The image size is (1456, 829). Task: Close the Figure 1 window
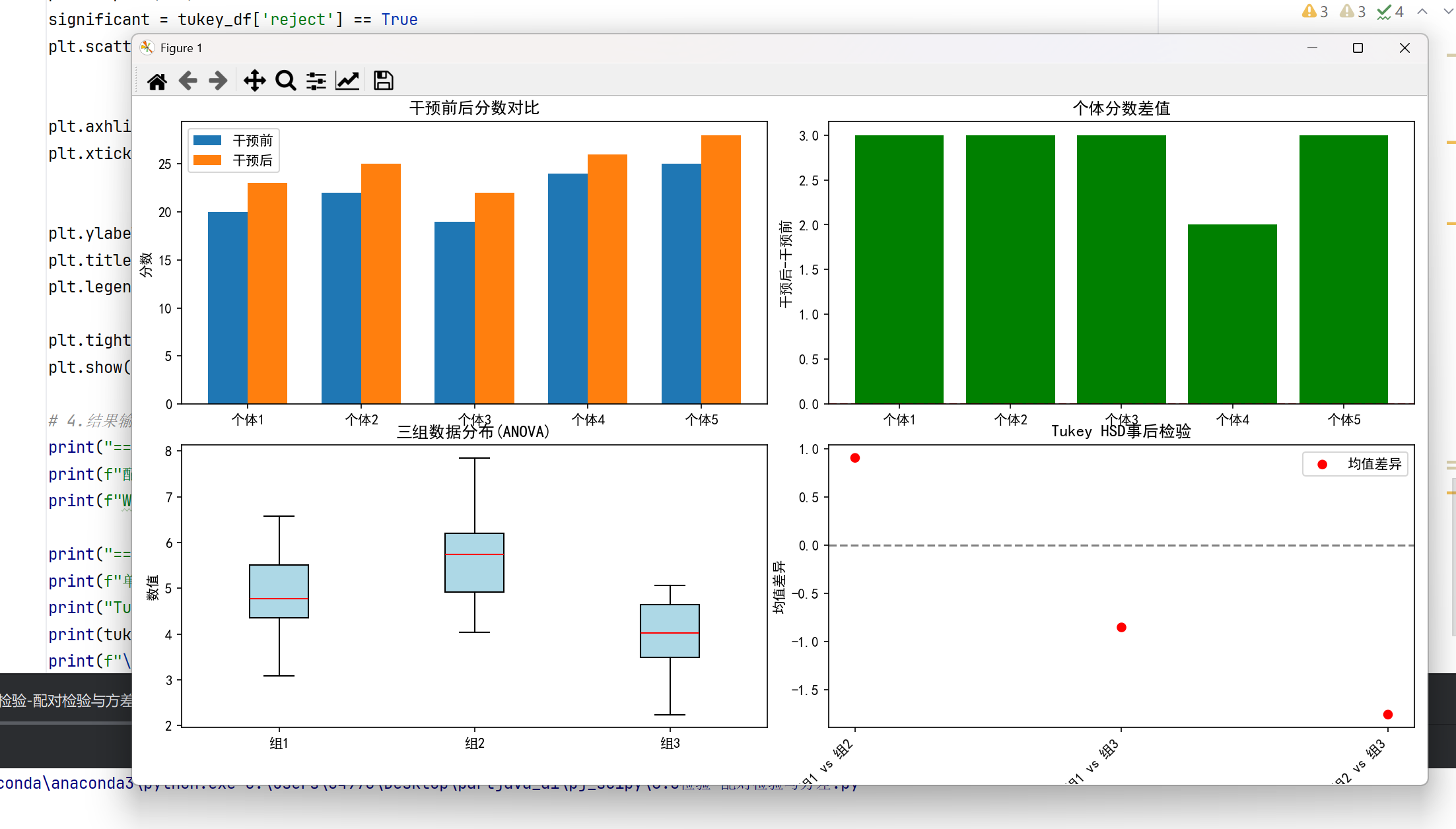(x=1404, y=48)
